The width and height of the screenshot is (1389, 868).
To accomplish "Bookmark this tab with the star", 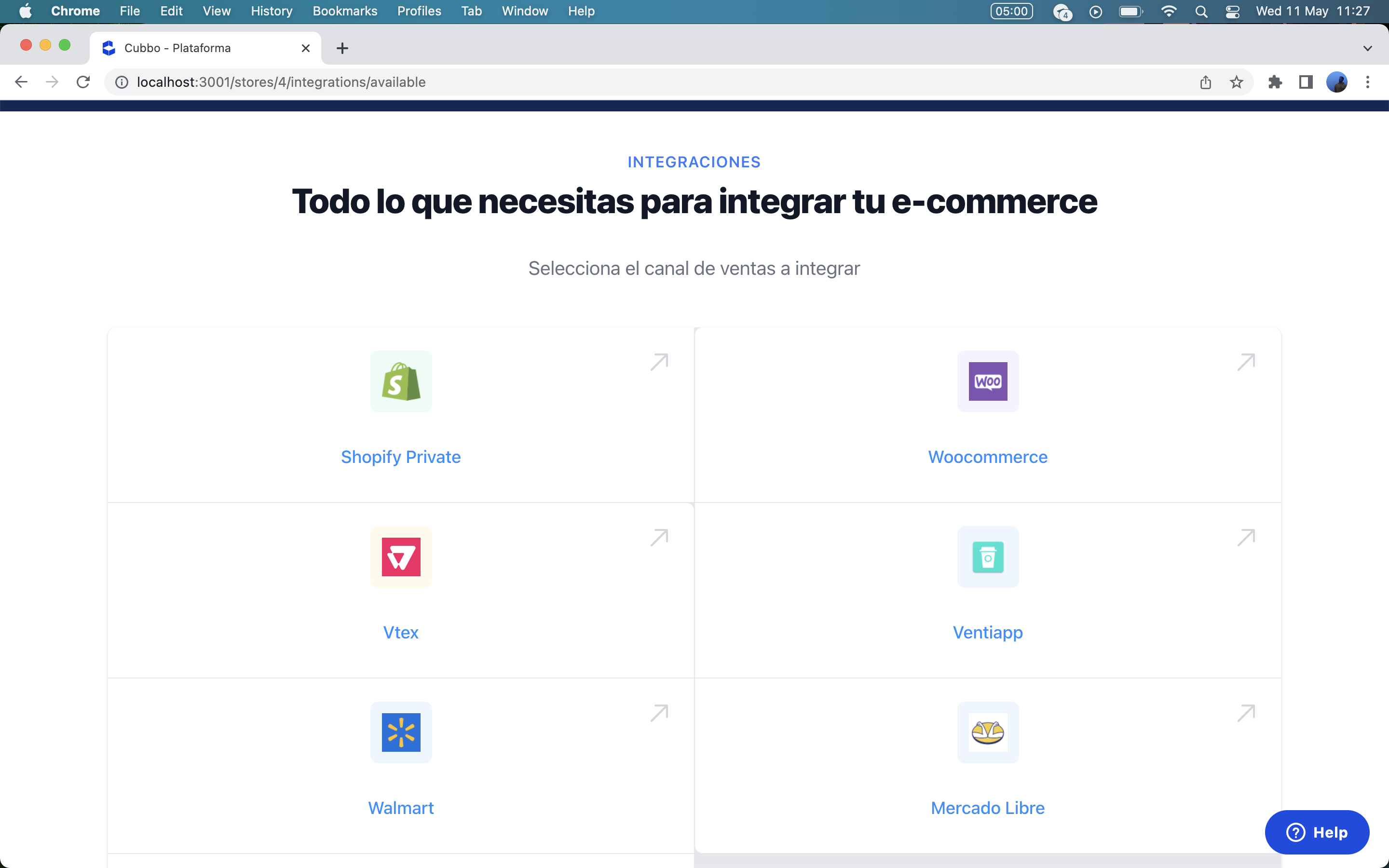I will point(1236,82).
